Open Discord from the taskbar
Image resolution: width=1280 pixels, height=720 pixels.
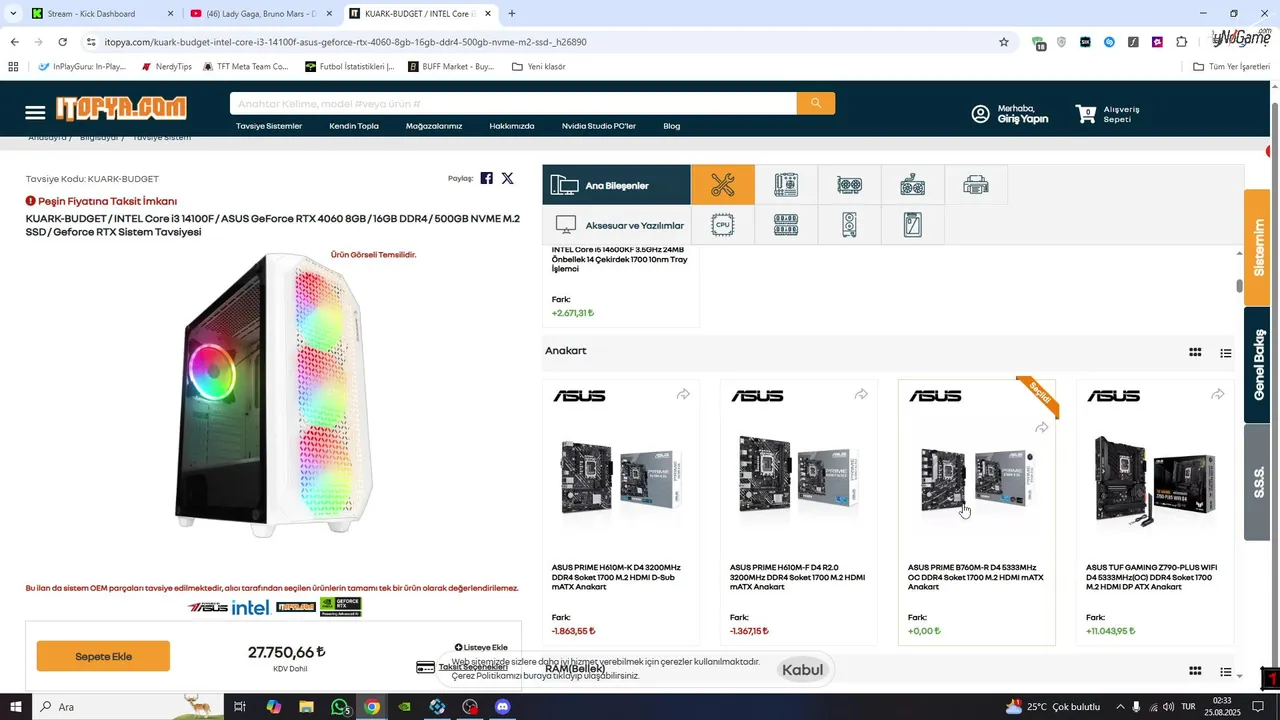(x=503, y=707)
